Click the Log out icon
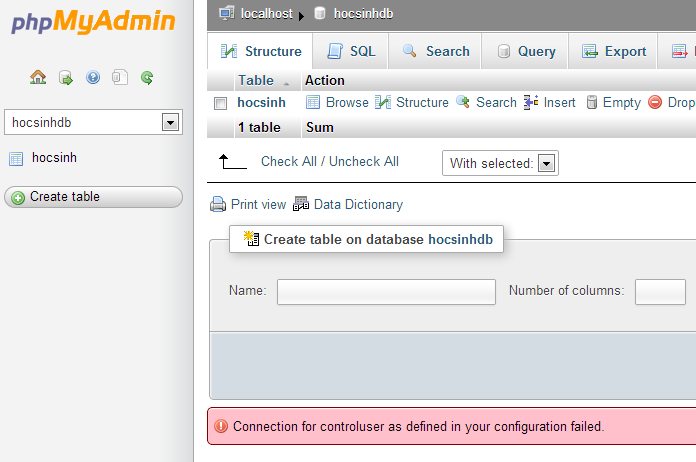The width and height of the screenshot is (696, 462). click(x=66, y=78)
